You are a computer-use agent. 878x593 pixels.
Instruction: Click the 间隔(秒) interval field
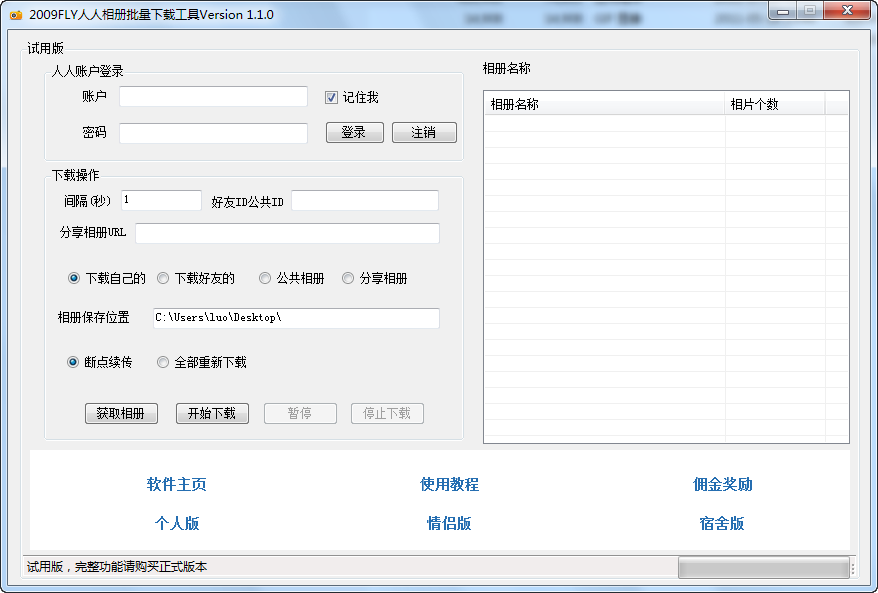(161, 200)
